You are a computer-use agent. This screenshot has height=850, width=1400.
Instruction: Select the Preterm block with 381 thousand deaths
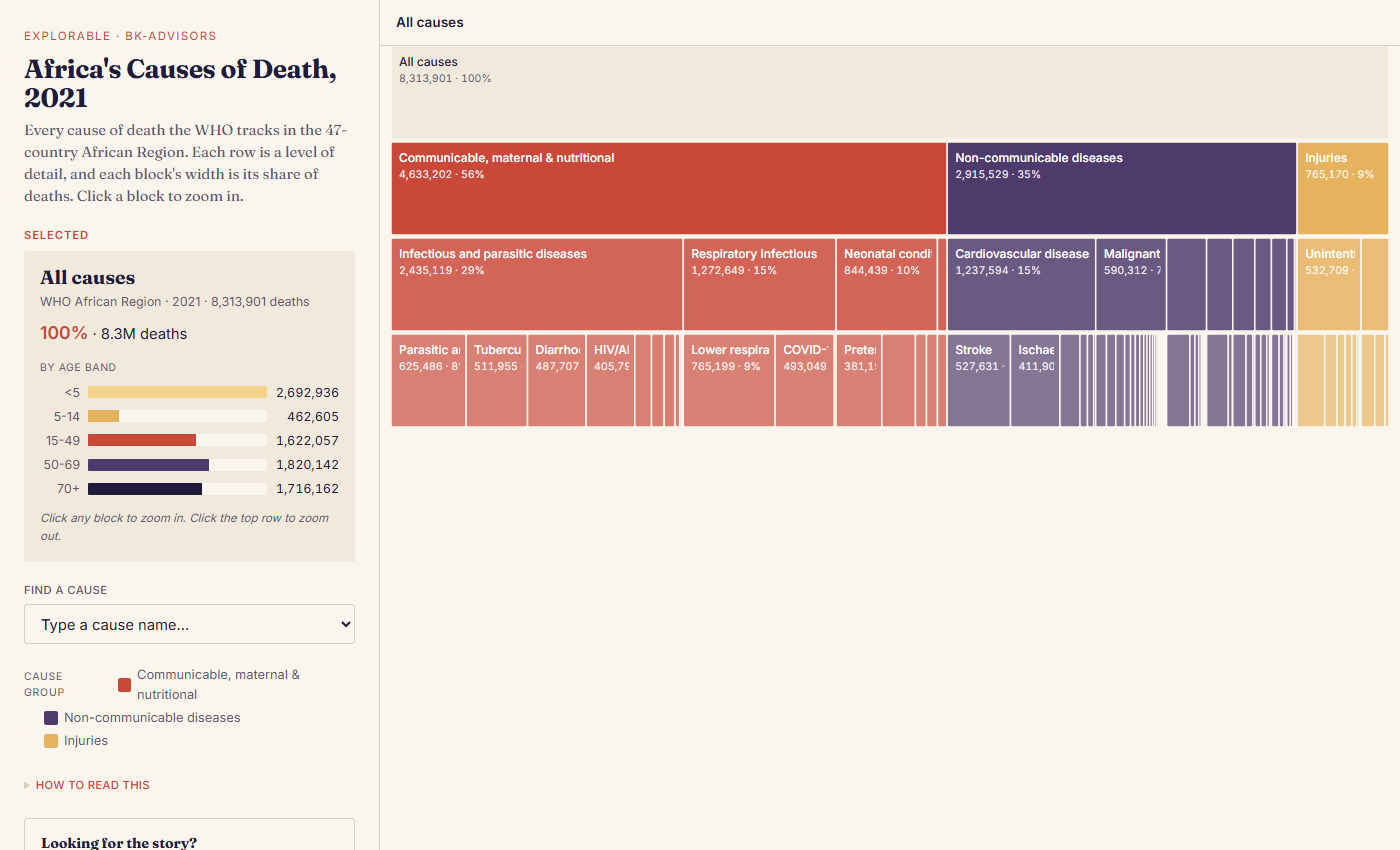coord(859,380)
